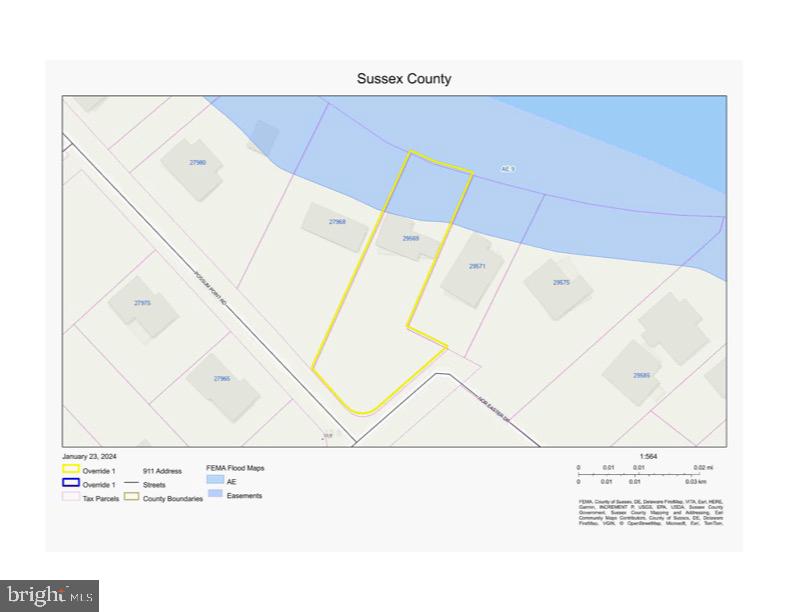Click address label 27975 on the map
792x612 pixels.
pos(142,303)
